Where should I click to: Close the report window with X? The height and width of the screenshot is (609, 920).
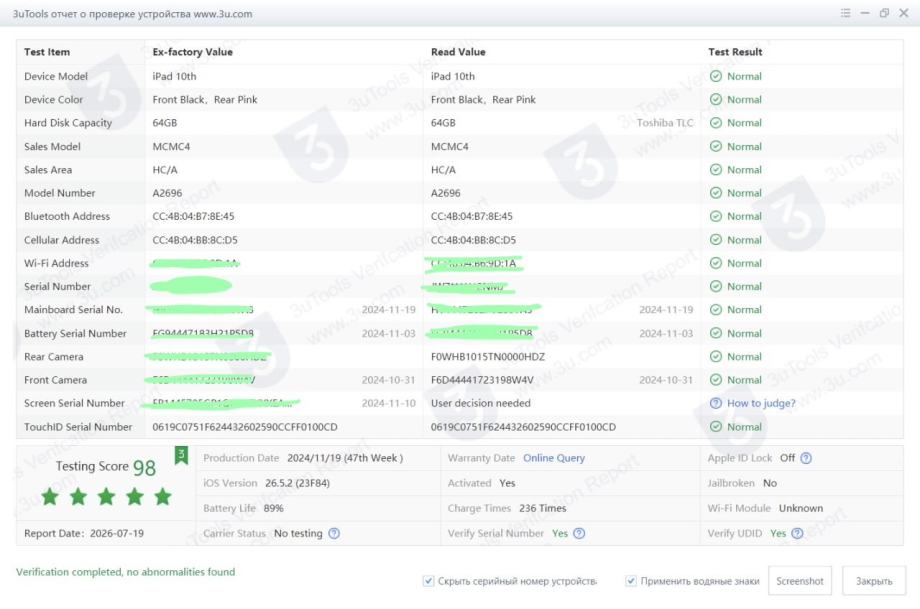904,13
